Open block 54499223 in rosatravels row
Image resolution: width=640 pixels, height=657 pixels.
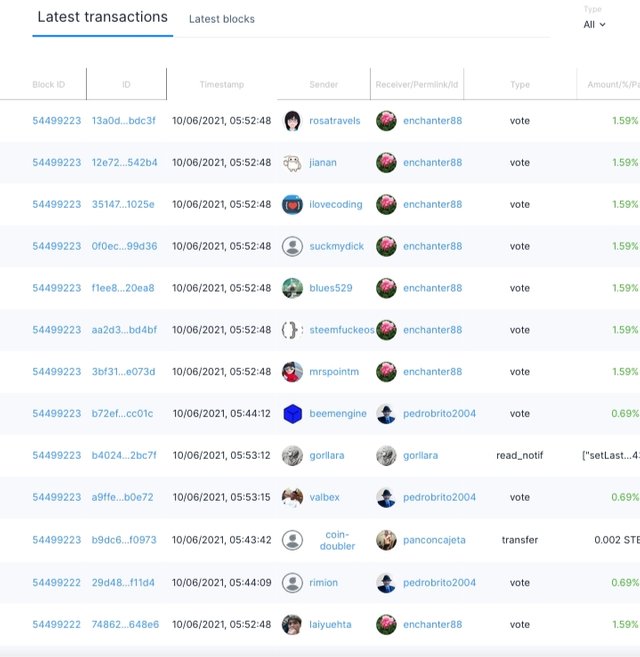pyautogui.click(x=57, y=121)
